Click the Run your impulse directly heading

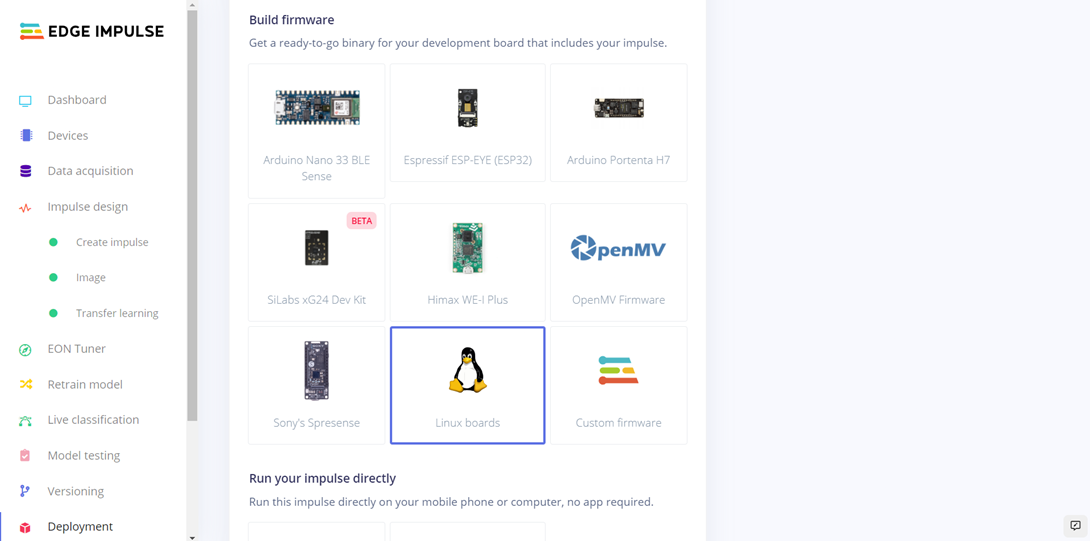(x=323, y=478)
